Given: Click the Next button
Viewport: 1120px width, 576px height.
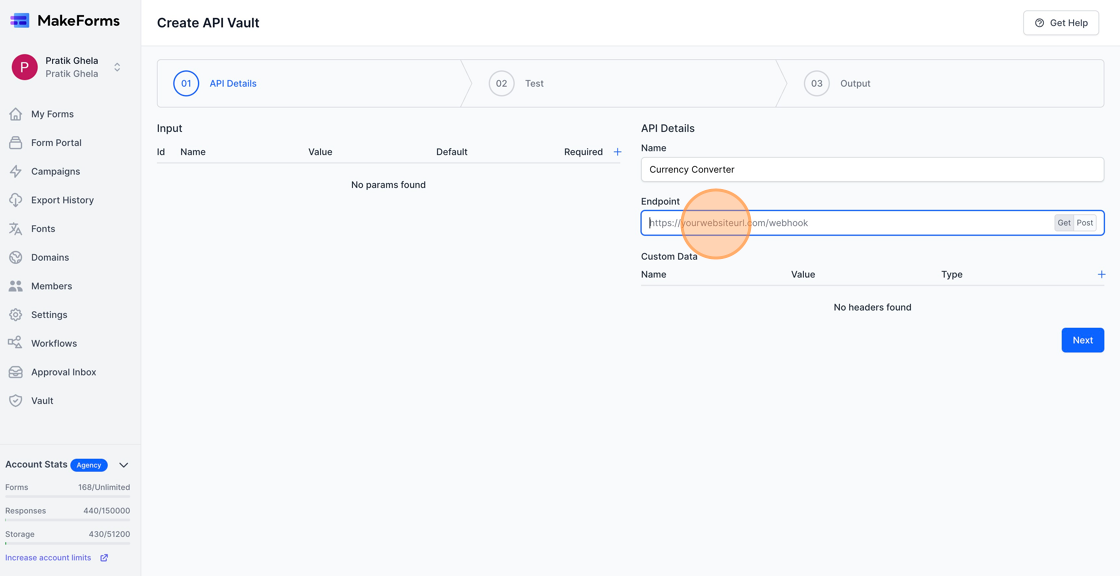Looking at the screenshot, I should (x=1083, y=340).
